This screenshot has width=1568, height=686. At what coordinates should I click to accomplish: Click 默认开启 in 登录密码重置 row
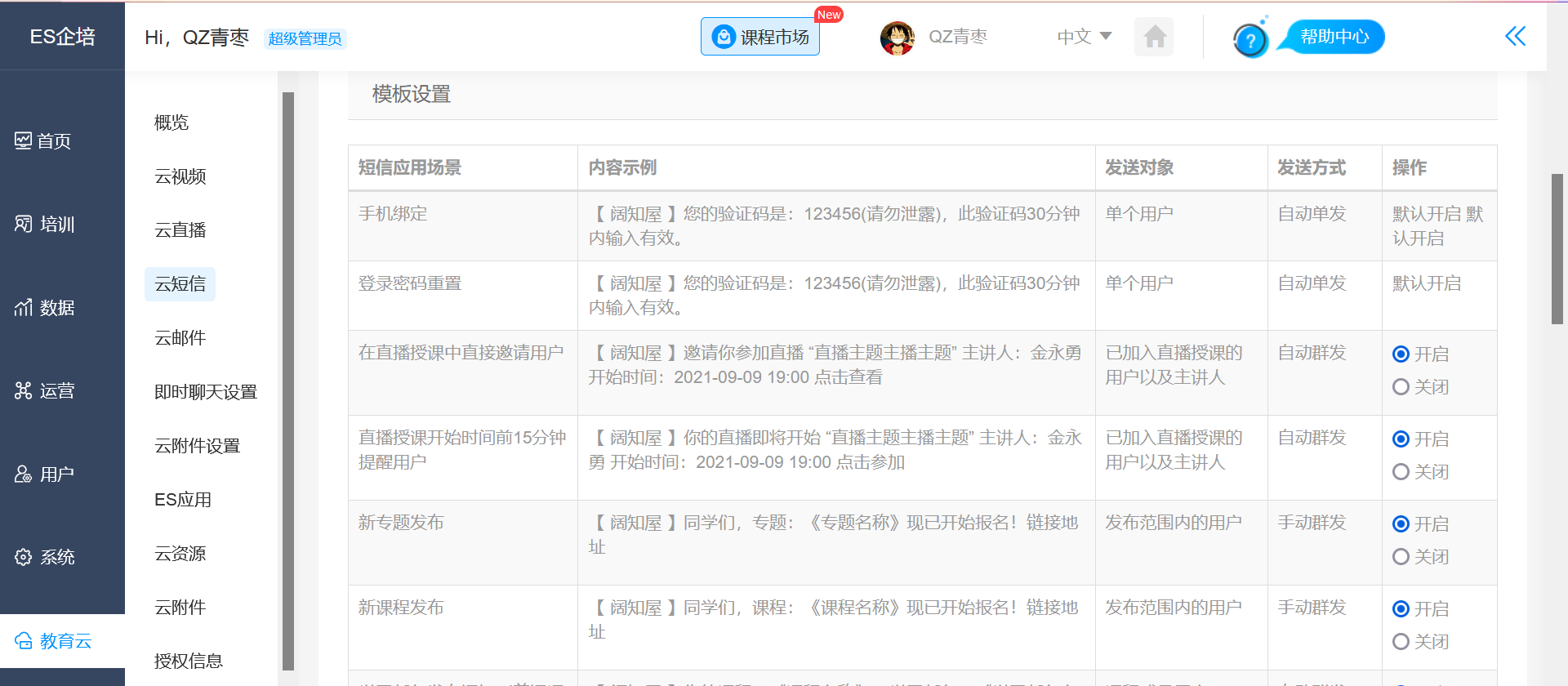1427,283
